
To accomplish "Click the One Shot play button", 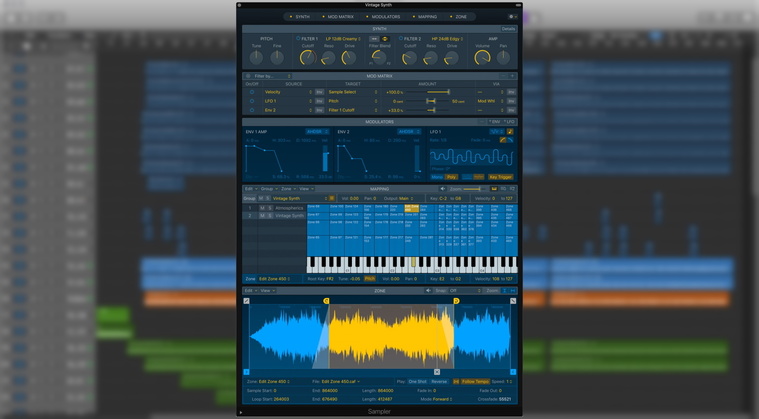I will (417, 381).
